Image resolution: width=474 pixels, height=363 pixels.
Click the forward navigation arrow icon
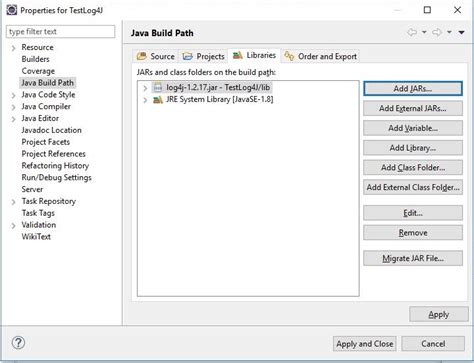437,32
